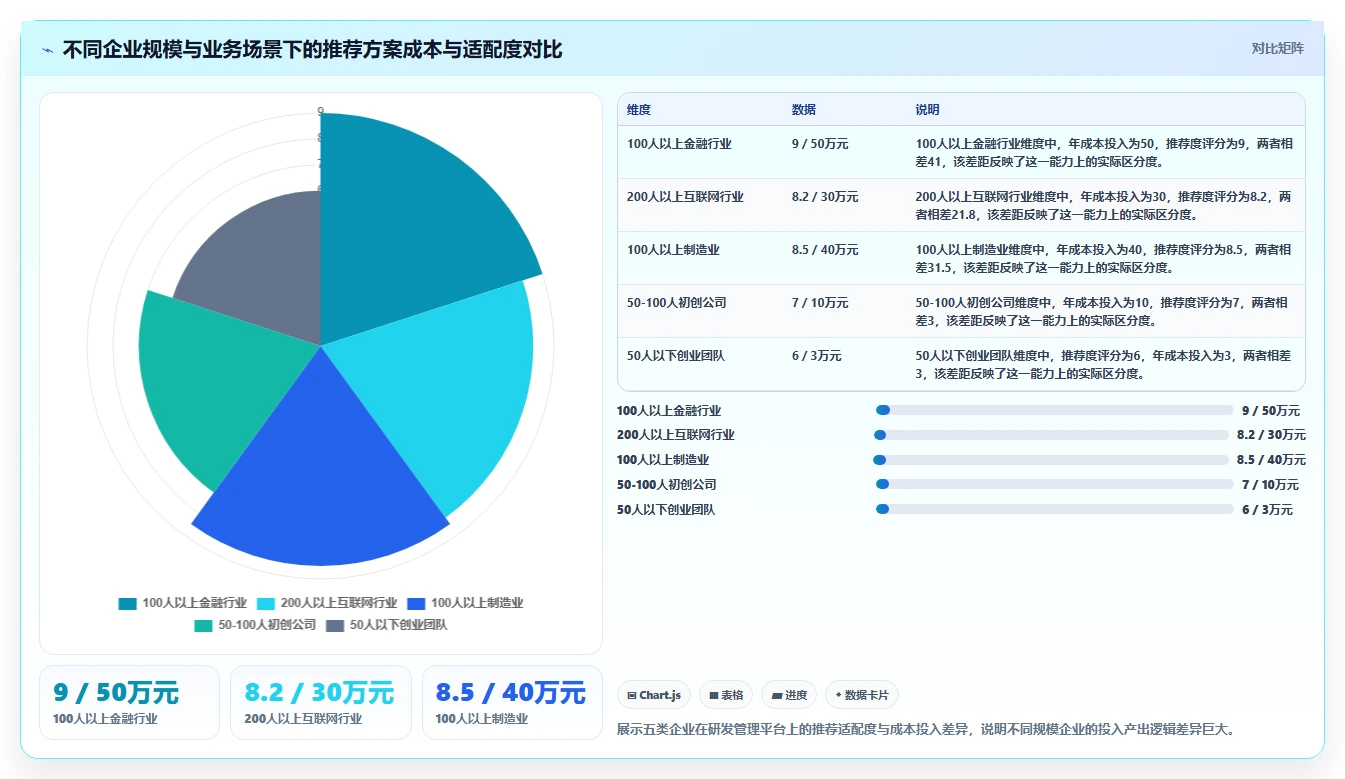This screenshot has width=1345, height=779.
Task: Click progress value 6 / 3万元
Action: (x=1267, y=510)
